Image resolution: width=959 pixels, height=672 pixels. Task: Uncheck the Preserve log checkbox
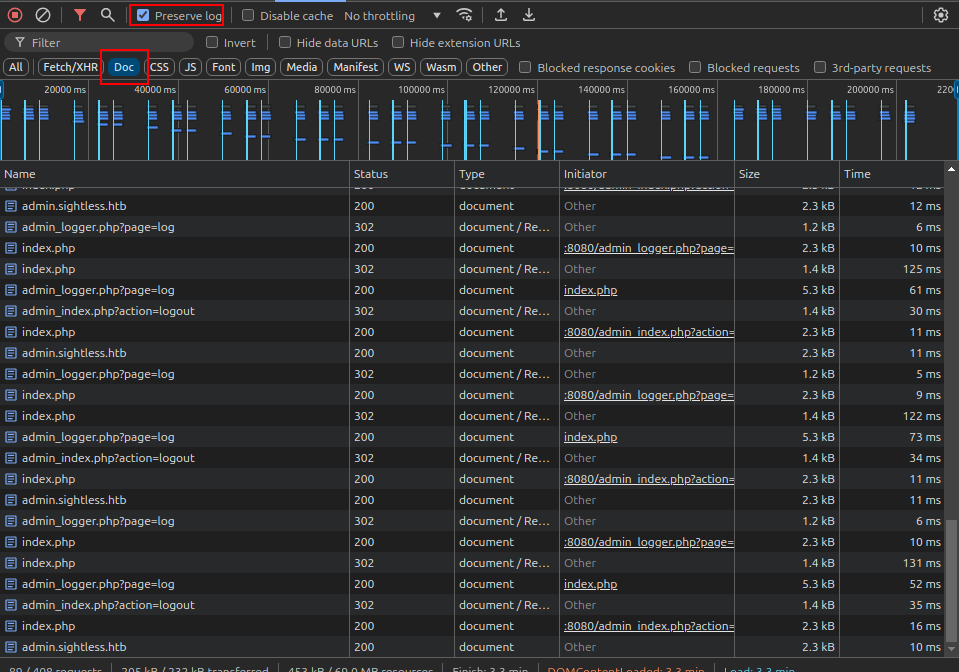tap(144, 16)
